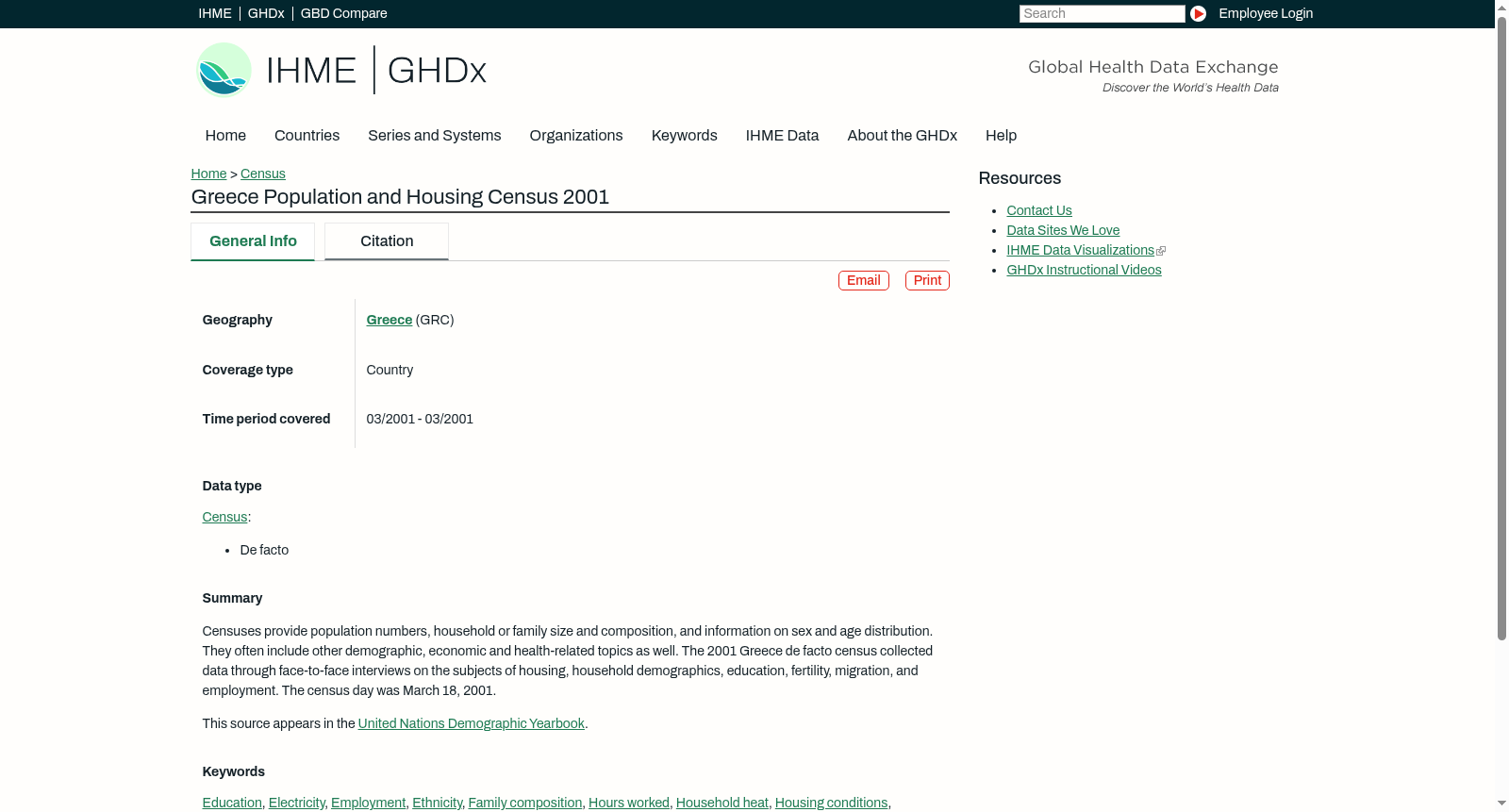Click the Education keyword link
The image size is (1509, 812).
pyautogui.click(x=232, y=803)
